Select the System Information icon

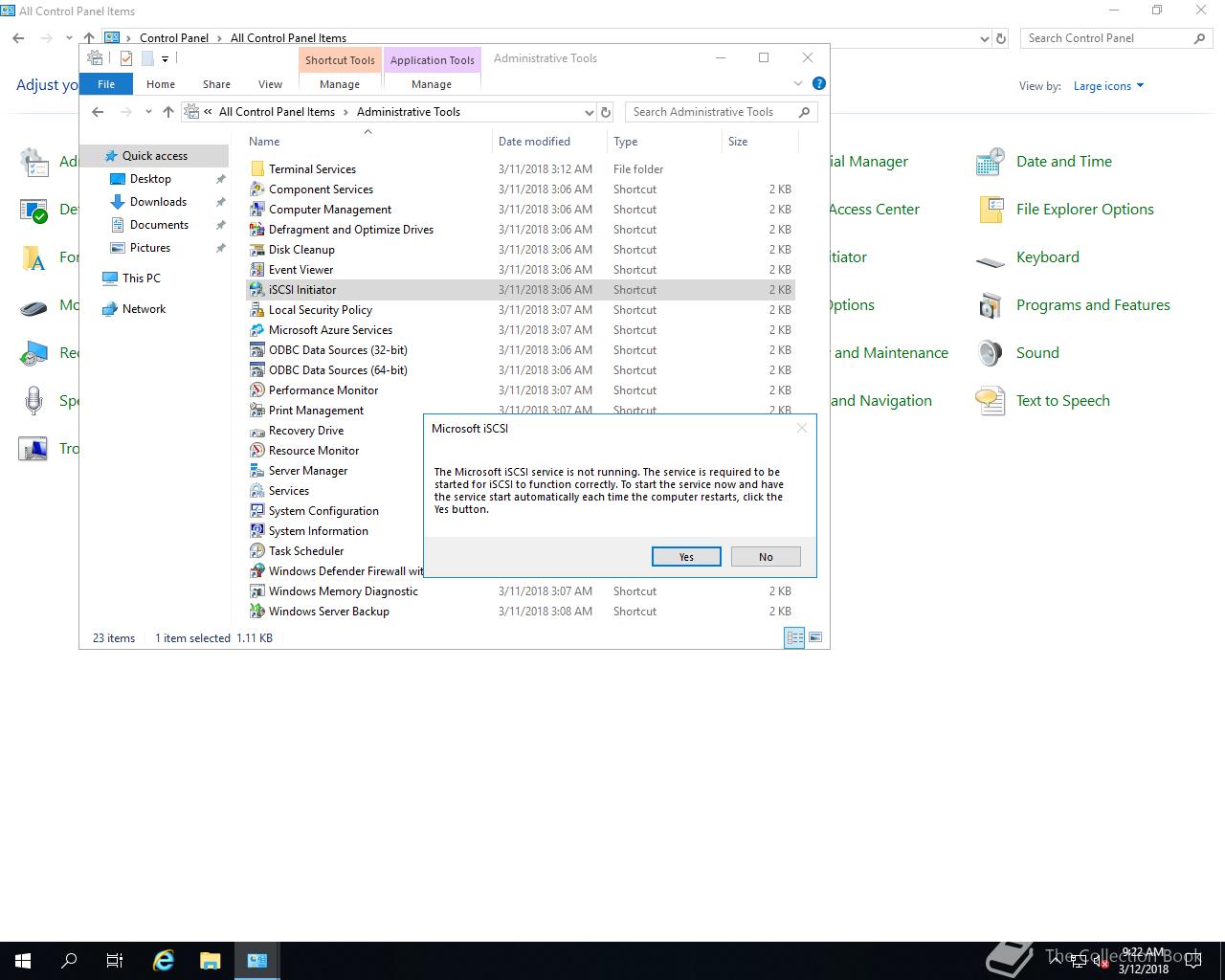tap(256, 531)
